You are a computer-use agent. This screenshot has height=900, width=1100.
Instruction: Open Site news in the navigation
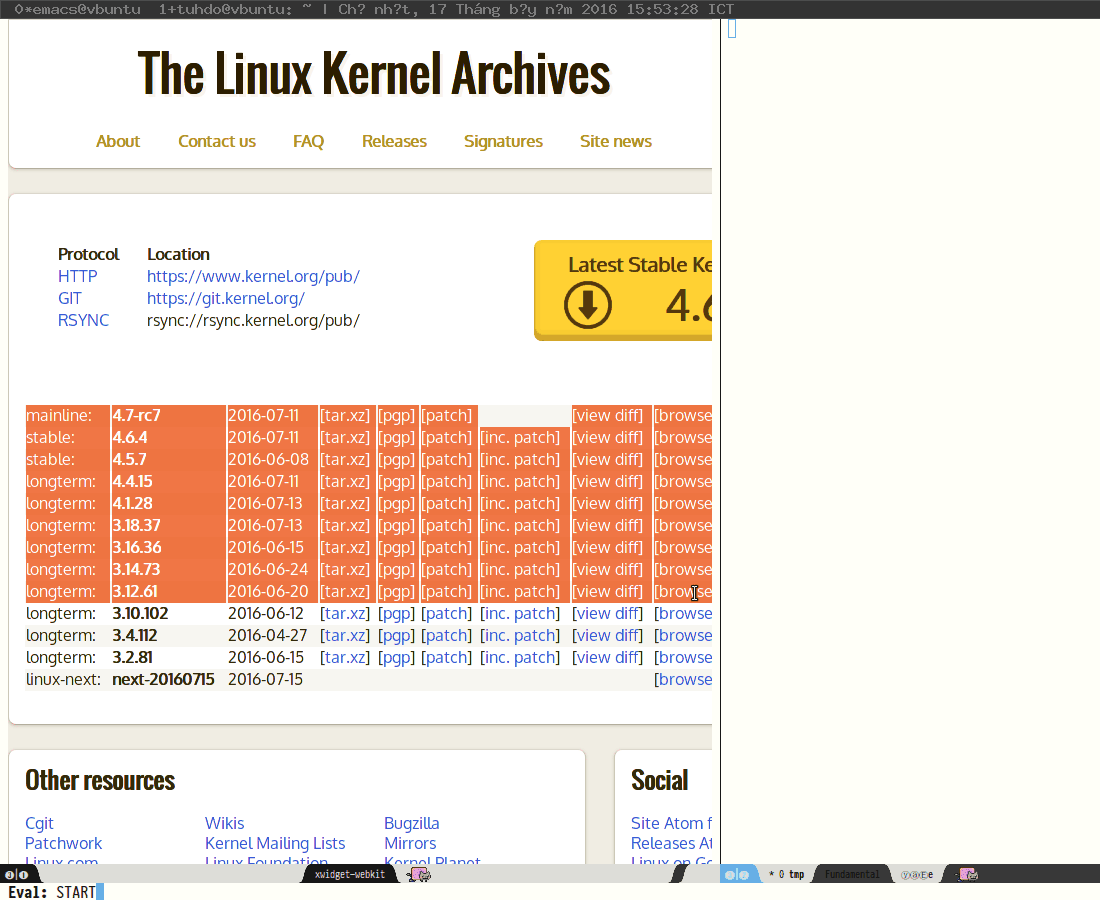pos(616,141)
